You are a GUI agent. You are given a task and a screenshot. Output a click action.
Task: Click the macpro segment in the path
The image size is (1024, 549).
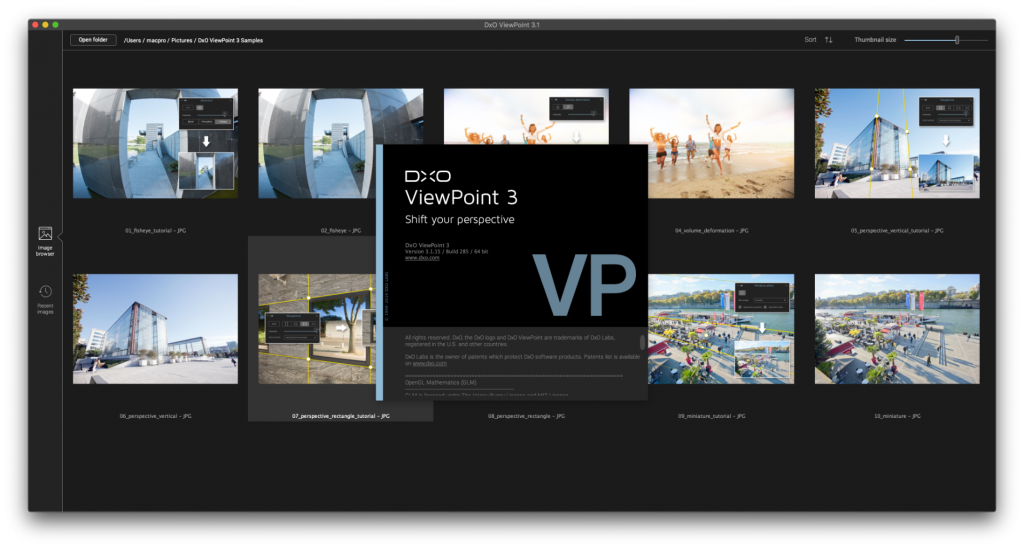pos(156,40)
